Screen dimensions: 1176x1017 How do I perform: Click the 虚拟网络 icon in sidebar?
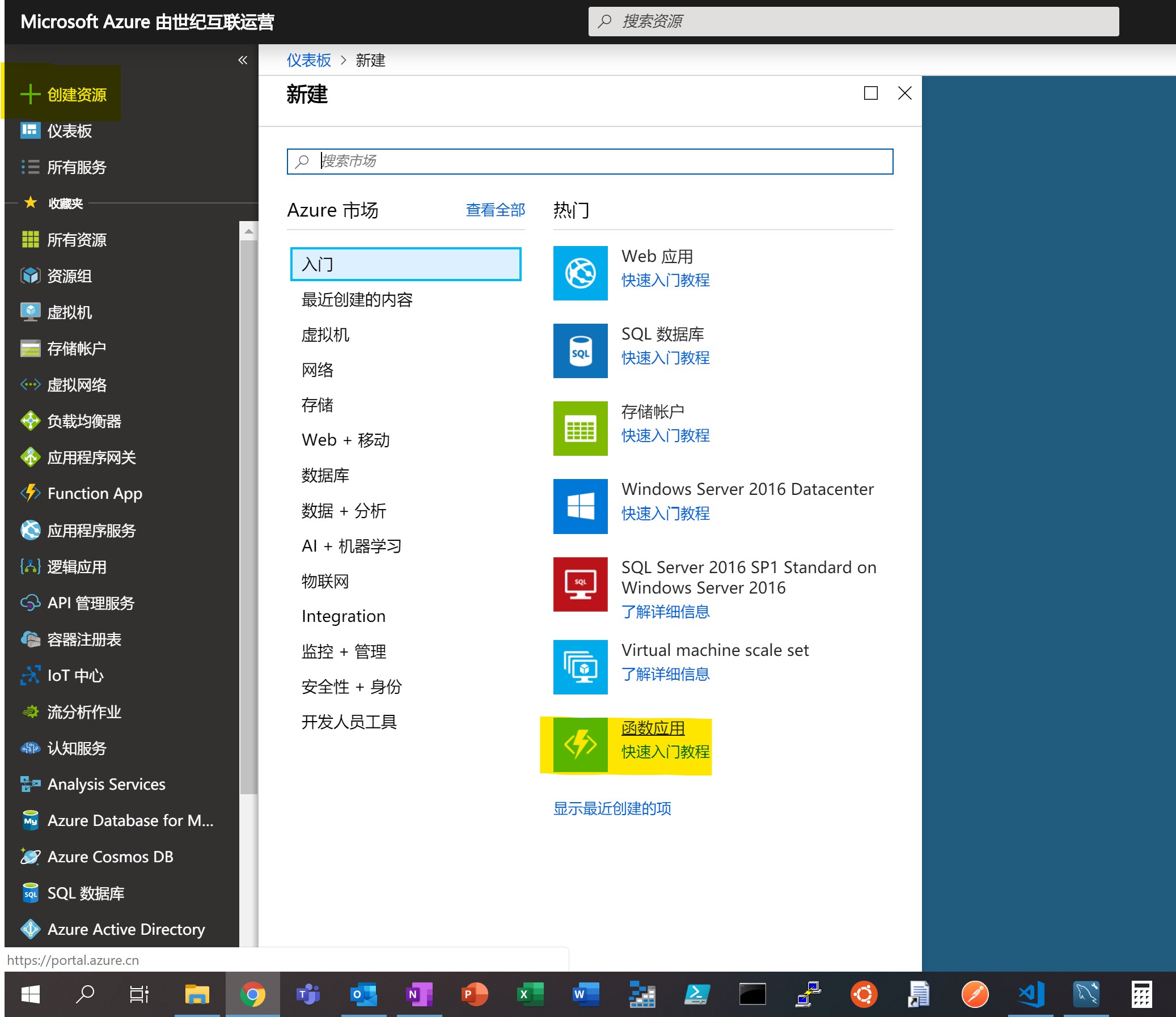(x=30, y=385)
